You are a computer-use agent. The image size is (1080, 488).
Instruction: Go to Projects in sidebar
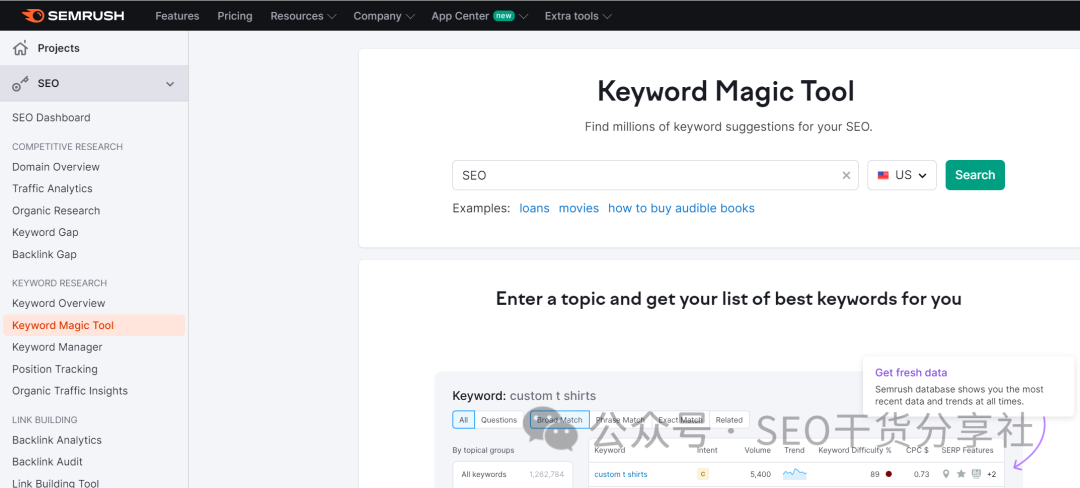(59, 48)
